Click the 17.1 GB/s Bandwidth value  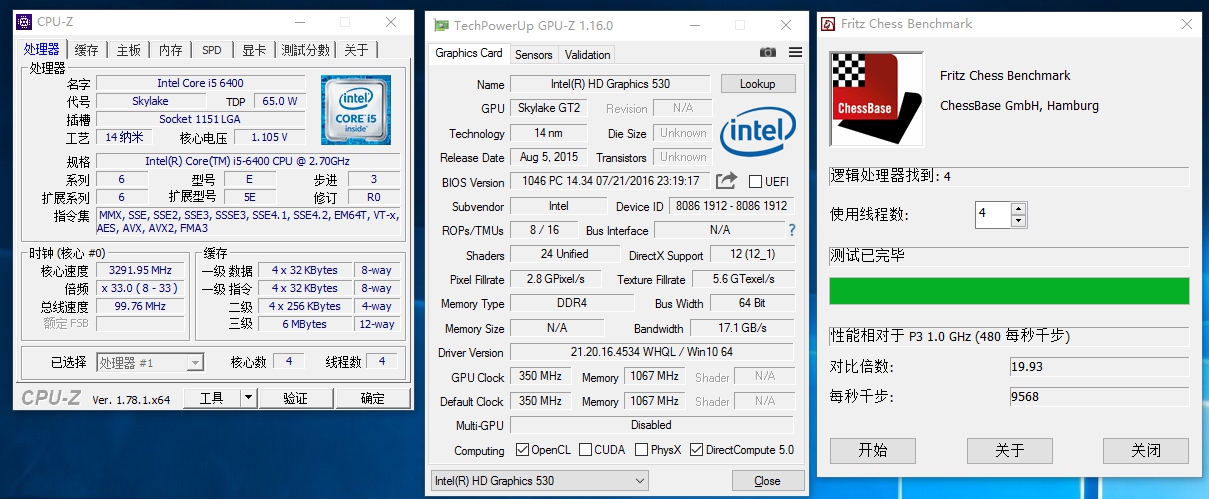point(742,328)
